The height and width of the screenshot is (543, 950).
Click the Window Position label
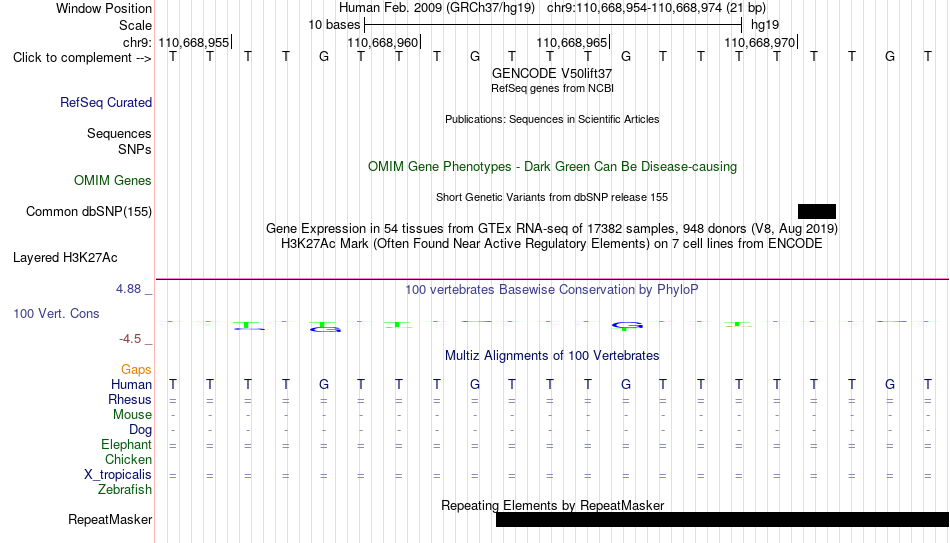pos(104,8)
